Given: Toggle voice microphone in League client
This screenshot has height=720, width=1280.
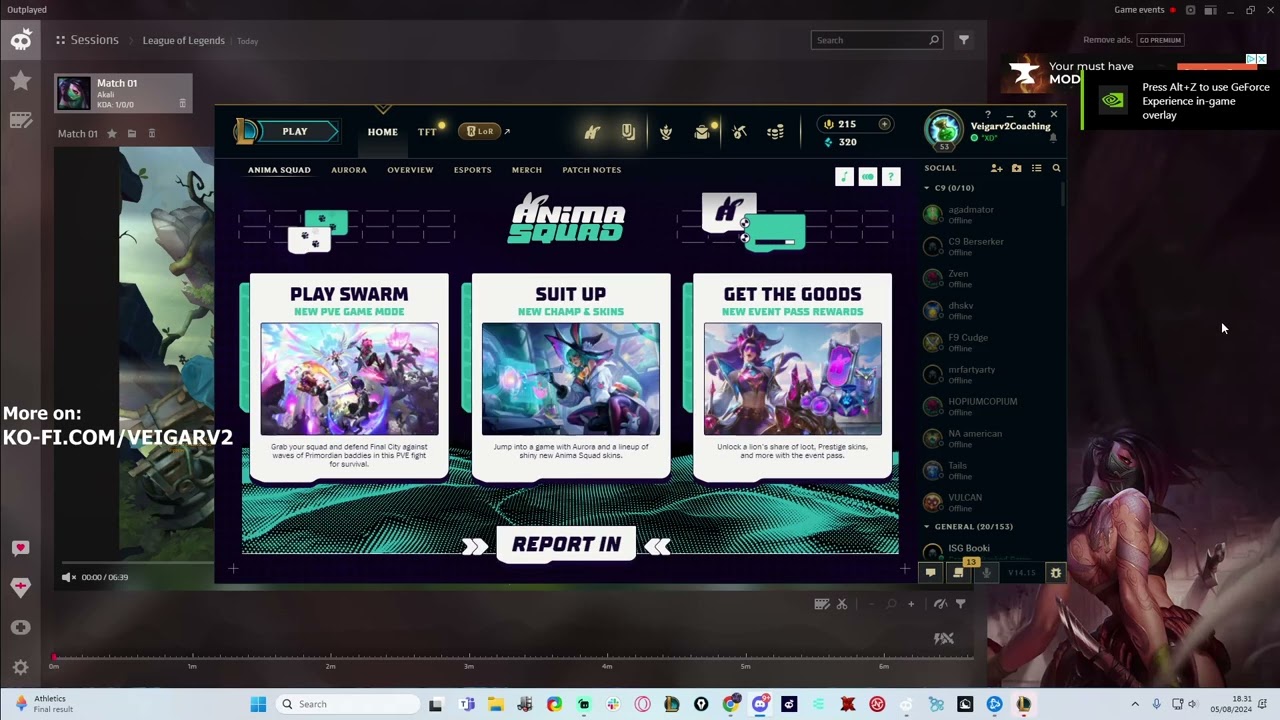Looking at the screenshot, I should [986, 573].
